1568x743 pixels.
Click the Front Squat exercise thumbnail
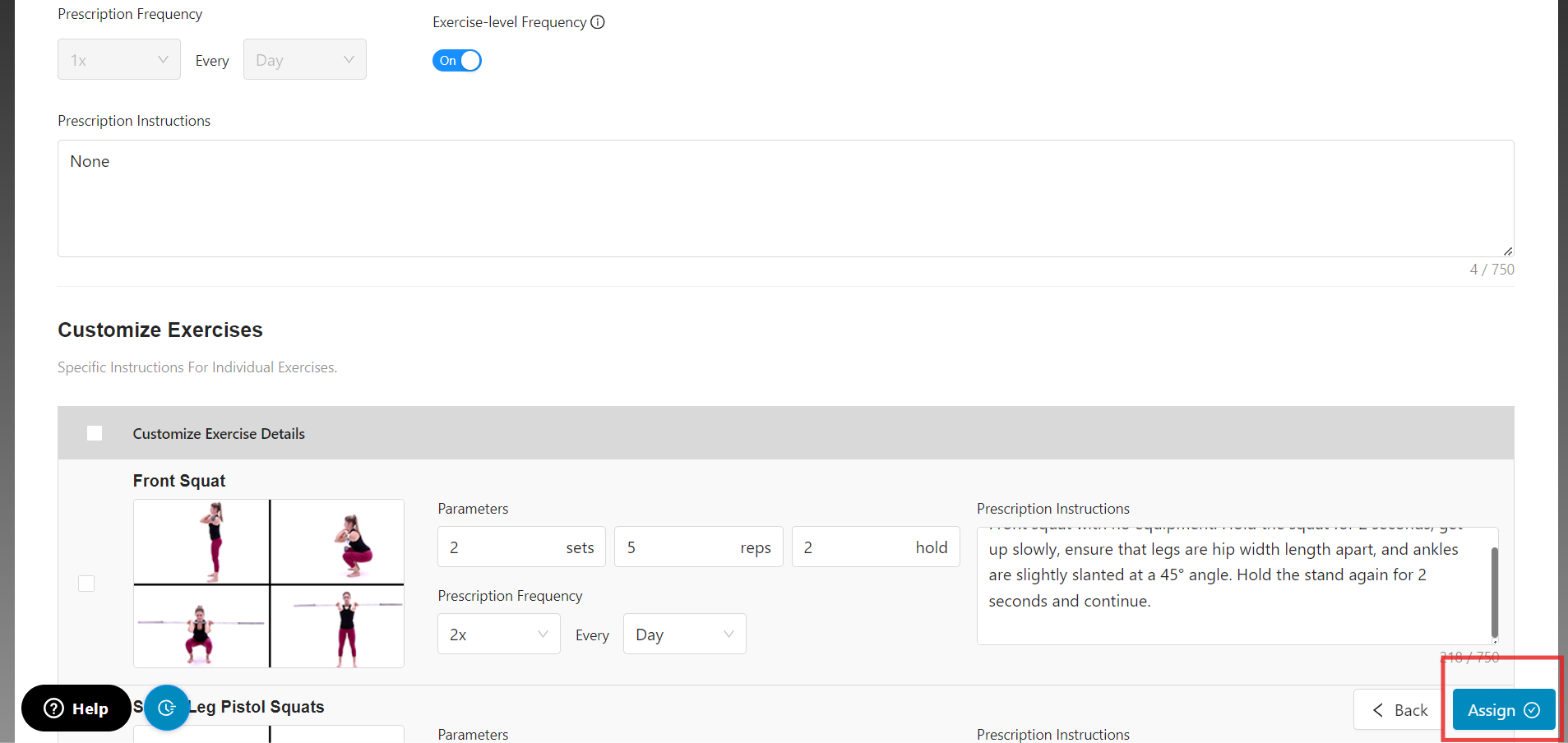(x=269, y=584)
